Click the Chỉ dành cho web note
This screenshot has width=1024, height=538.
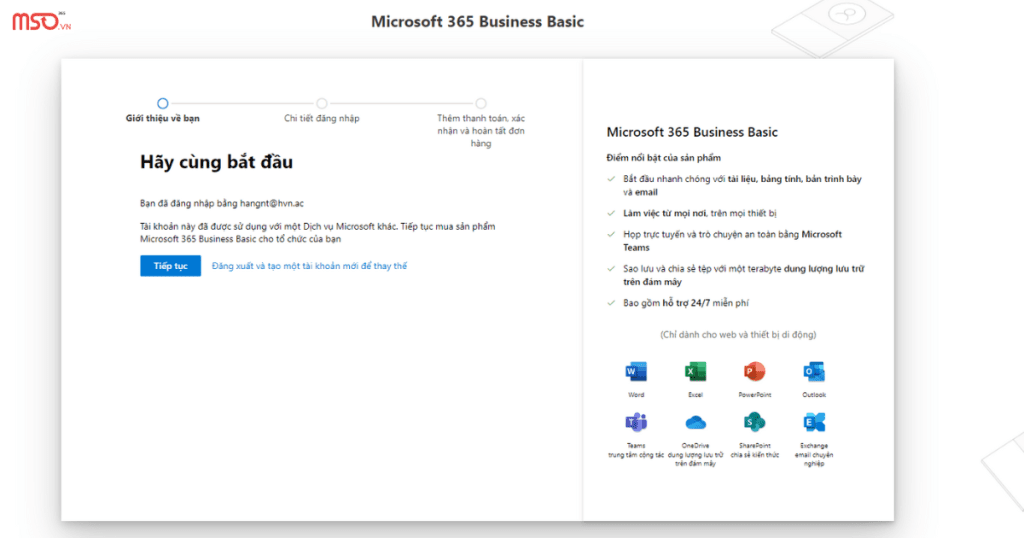coord(738,334)
